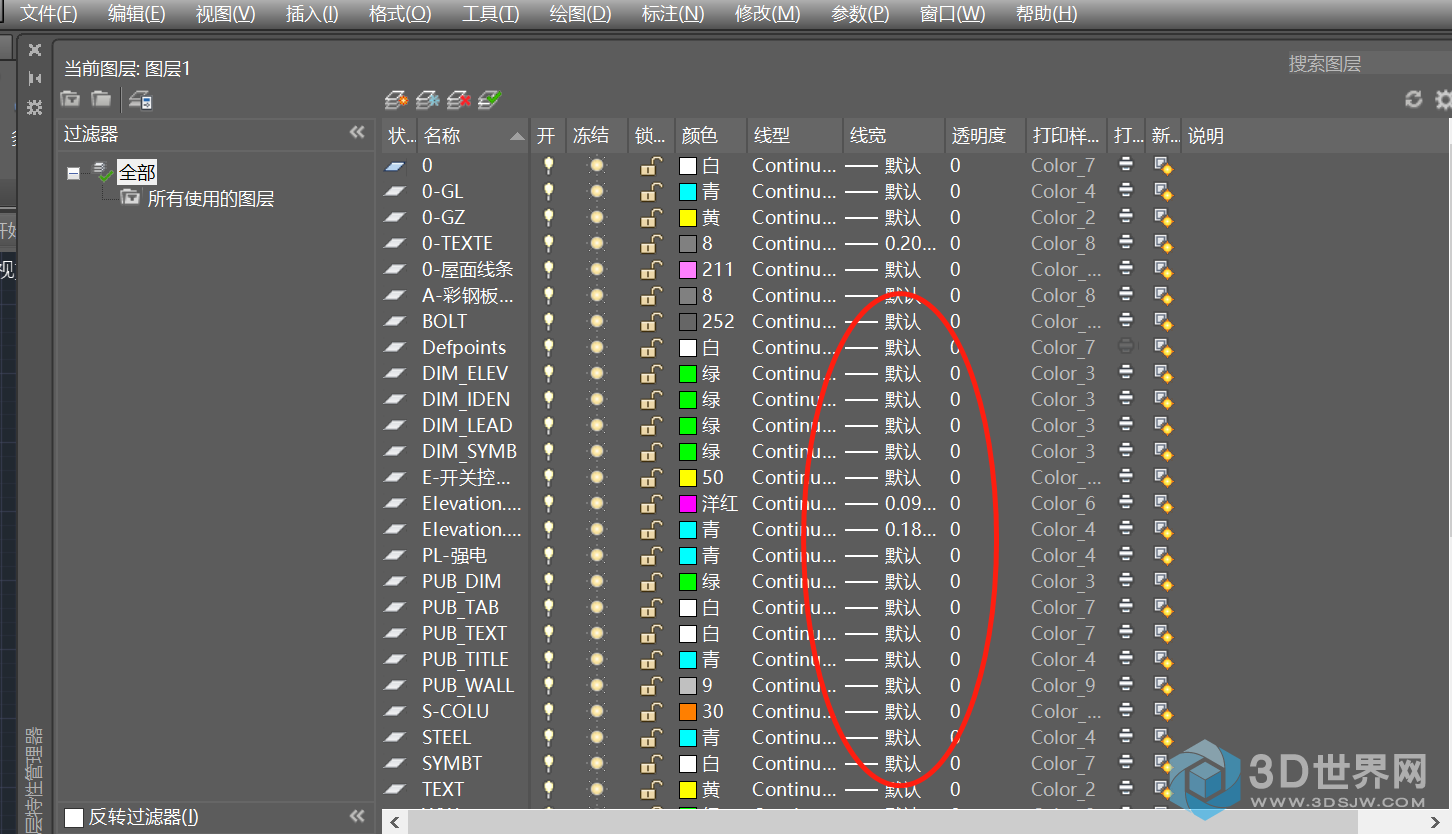
Task: Click New Property Filter icon
Action: pos(70,99)
